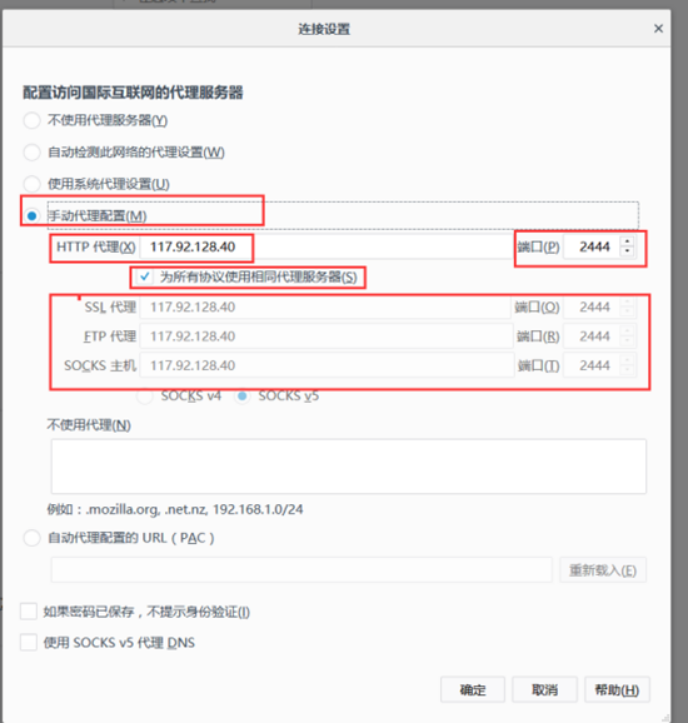
Task: Close the 连接设置 dialog
Action: tap(658, 29)
